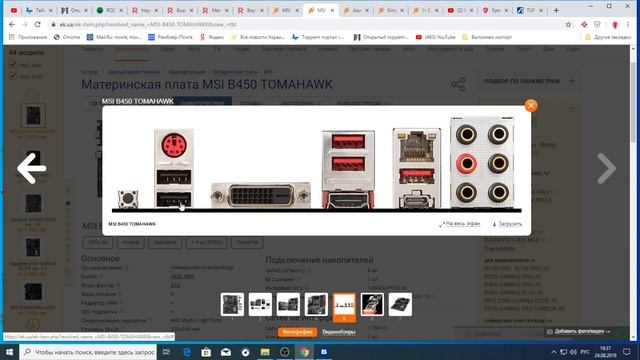Select highlighted rear ports thumbnail

coord(344,306)
